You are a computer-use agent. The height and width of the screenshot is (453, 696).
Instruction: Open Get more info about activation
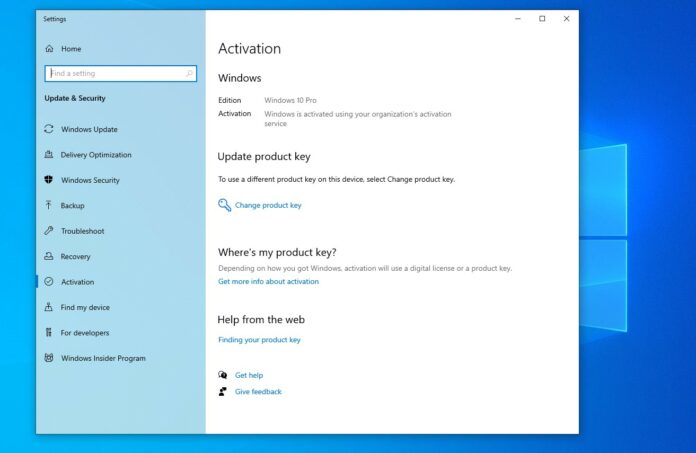coord(269,281)
